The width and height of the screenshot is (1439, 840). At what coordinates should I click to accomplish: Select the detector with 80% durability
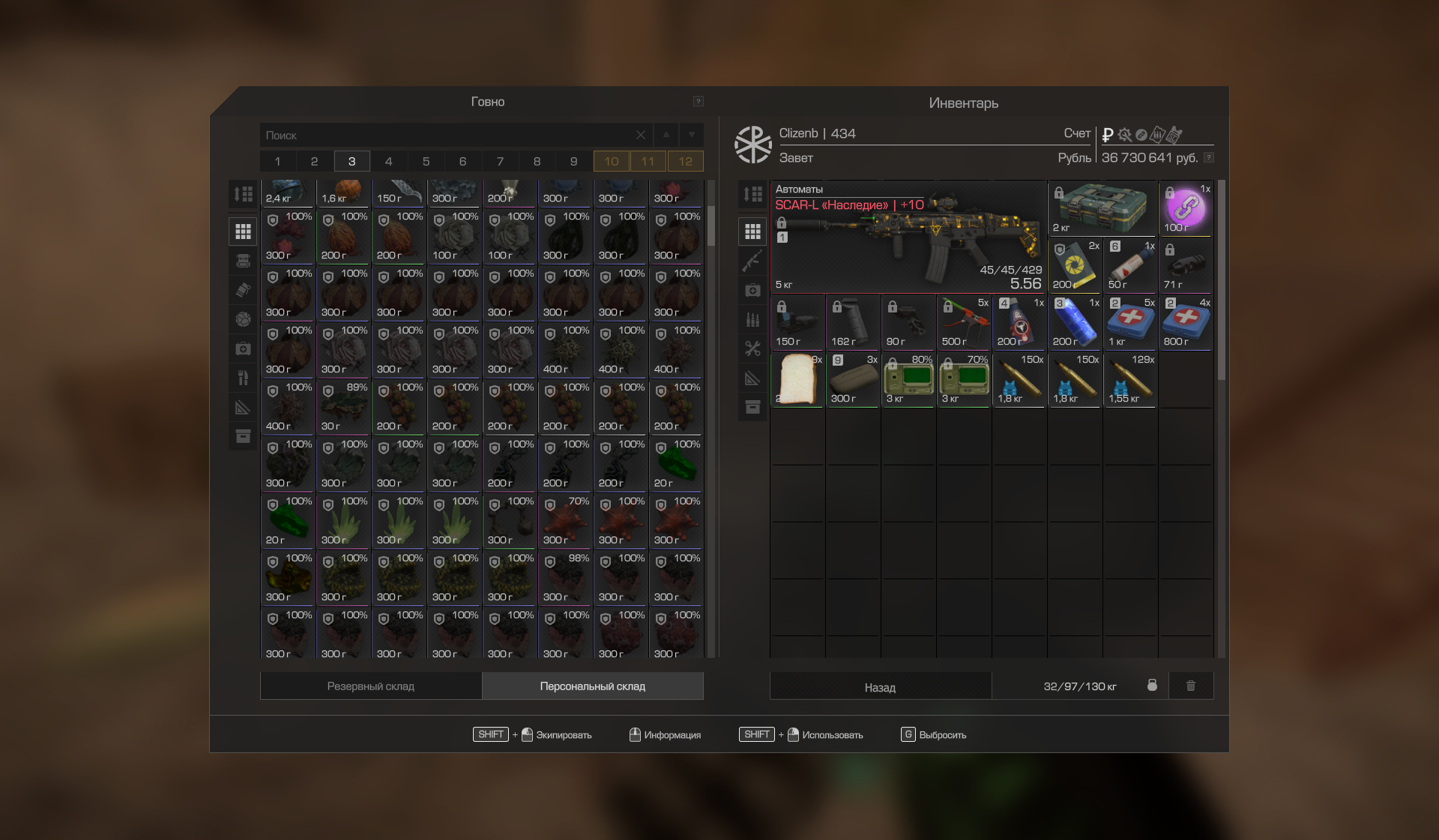pos(908,378)
